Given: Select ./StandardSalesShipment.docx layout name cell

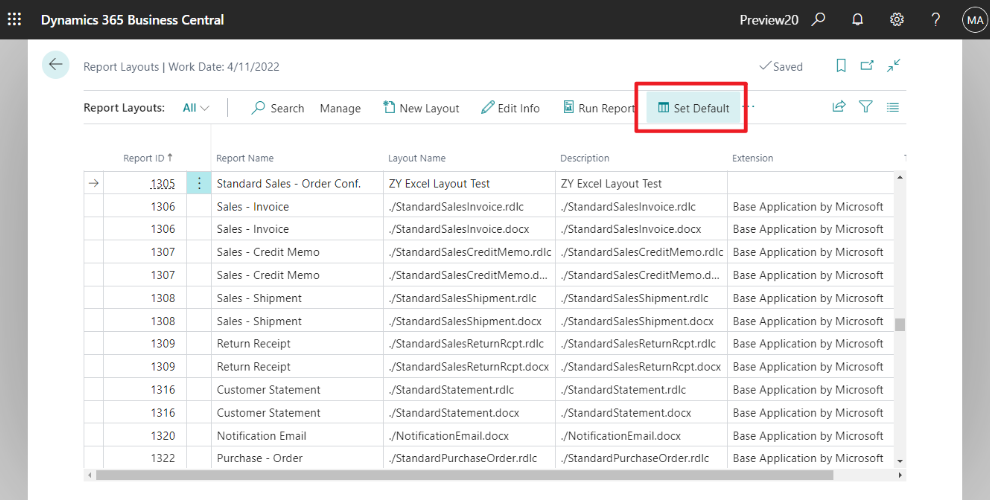Looking at the screenshot, I should coord(469,321).
